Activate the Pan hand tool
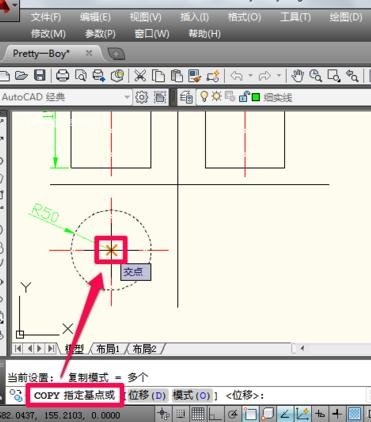The height and width of the screenshot is (422, 371). point(297,76)
